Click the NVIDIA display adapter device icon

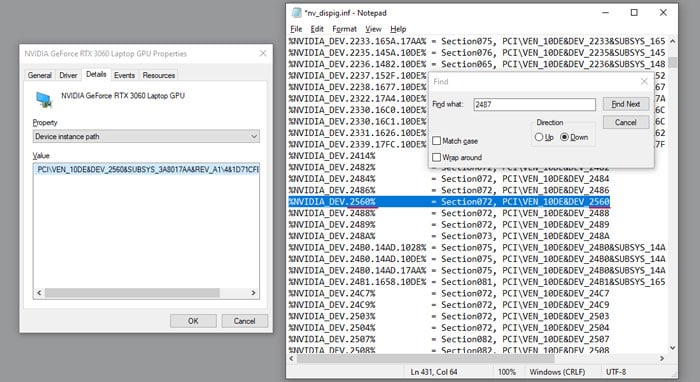coord(44,99)
